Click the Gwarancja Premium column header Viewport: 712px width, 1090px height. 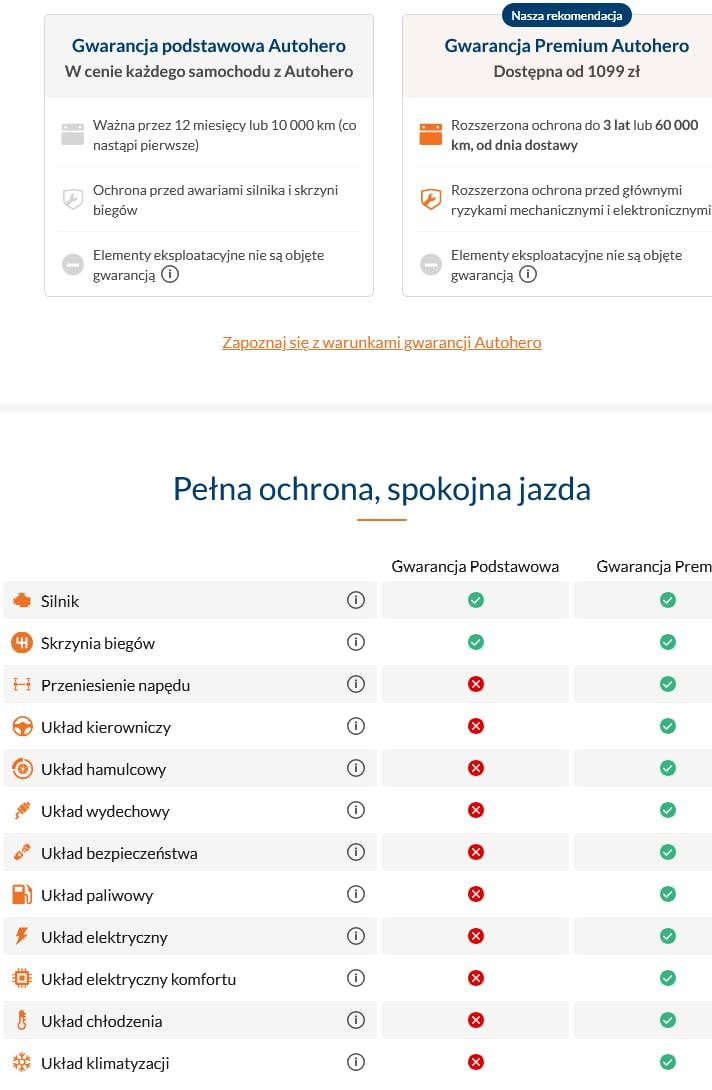pos(654,566)
